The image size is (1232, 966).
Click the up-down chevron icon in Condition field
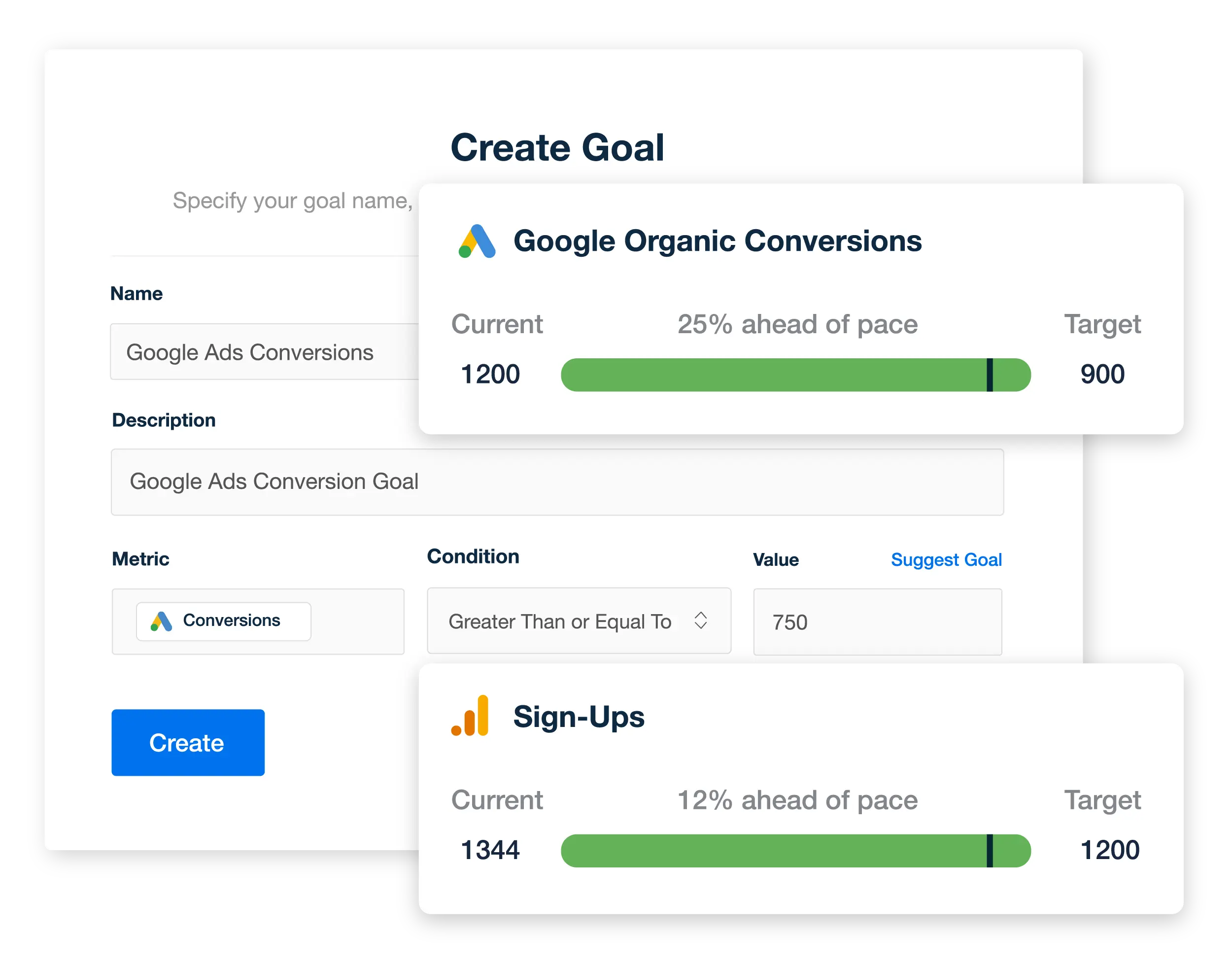[x=701, y=621]
